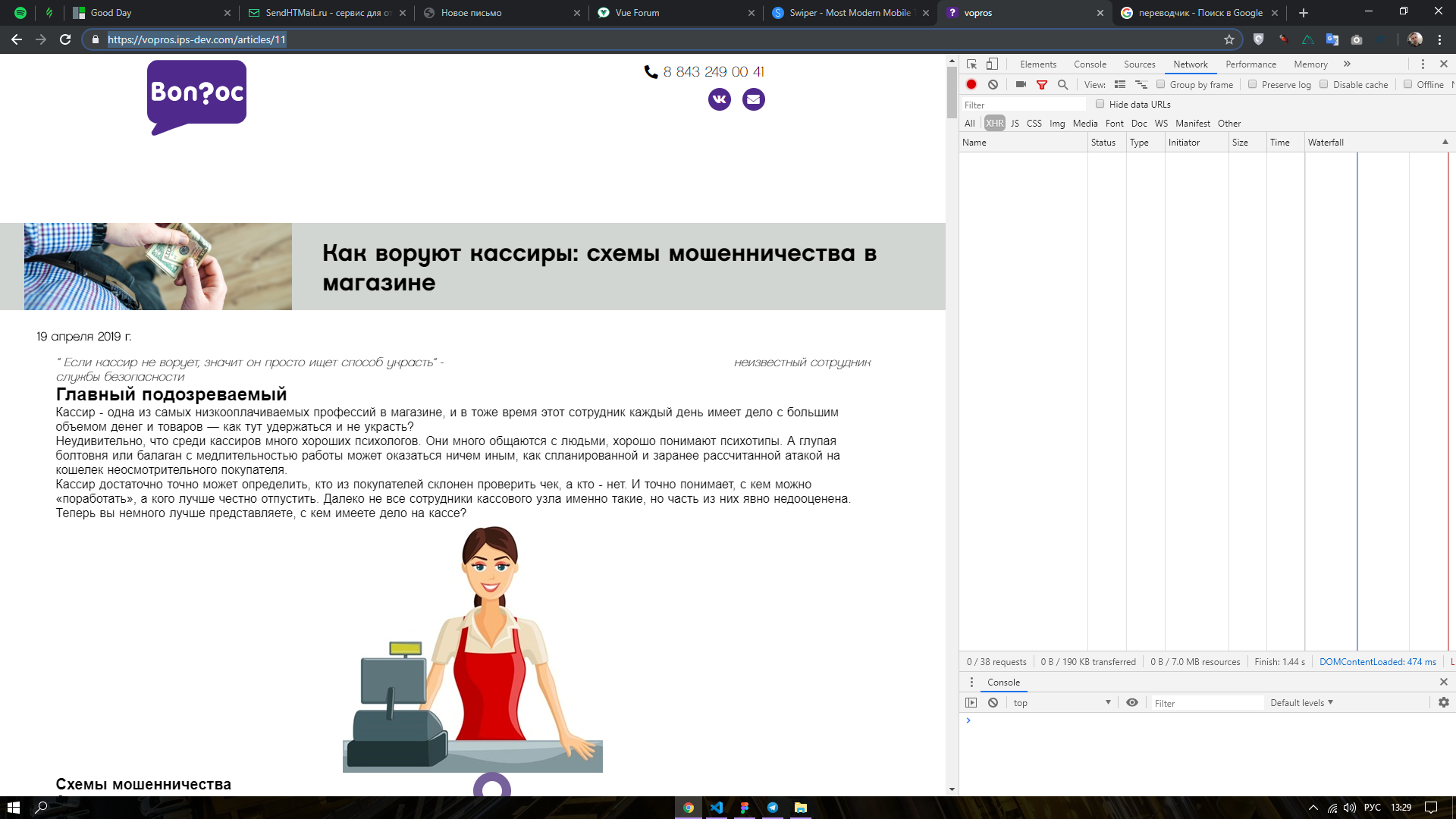Sort requests by Status column
This screenshot has width=1456, height=819.
(x=1106, y=143)
